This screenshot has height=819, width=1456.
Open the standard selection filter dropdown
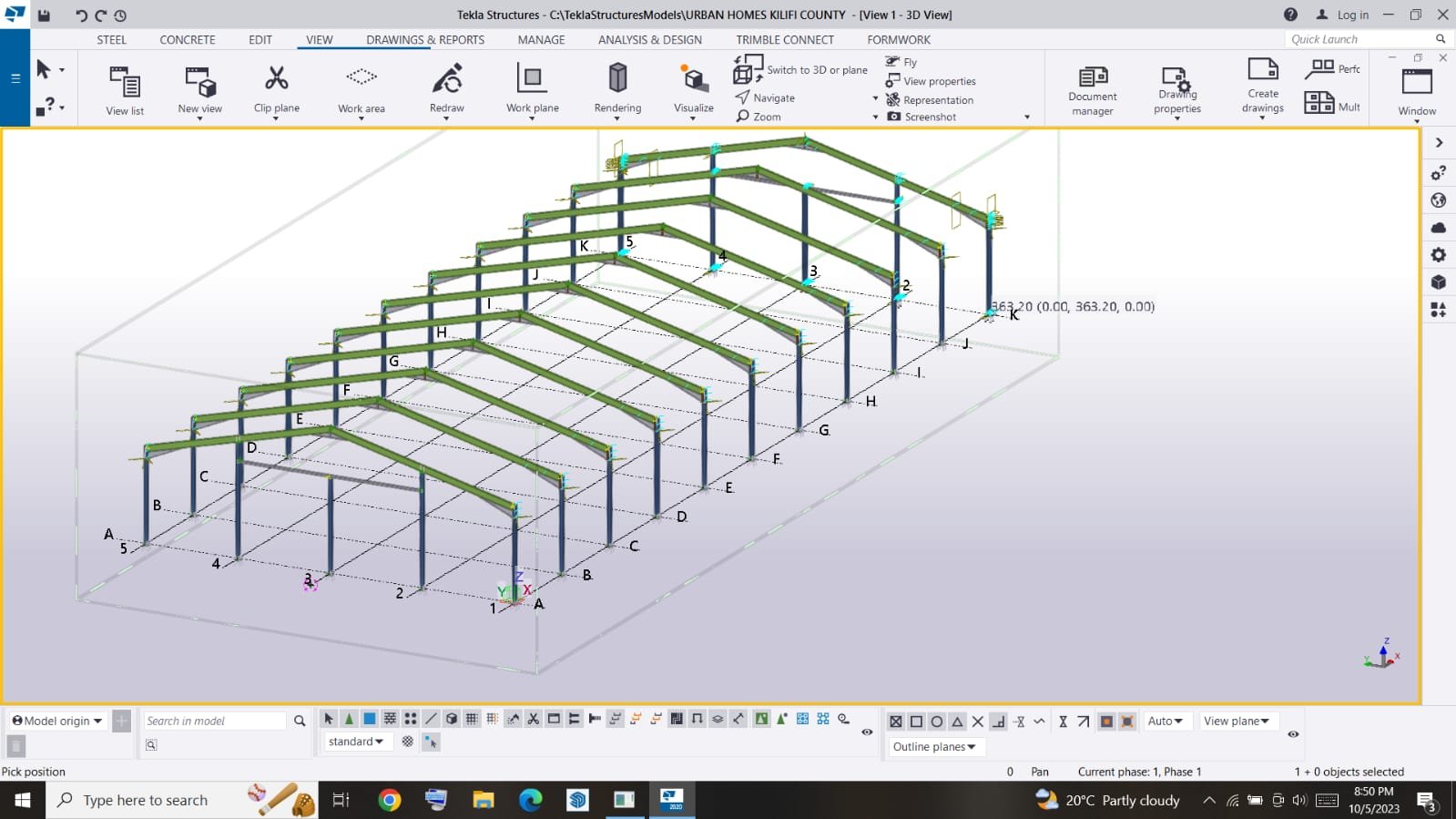(356, 742)
